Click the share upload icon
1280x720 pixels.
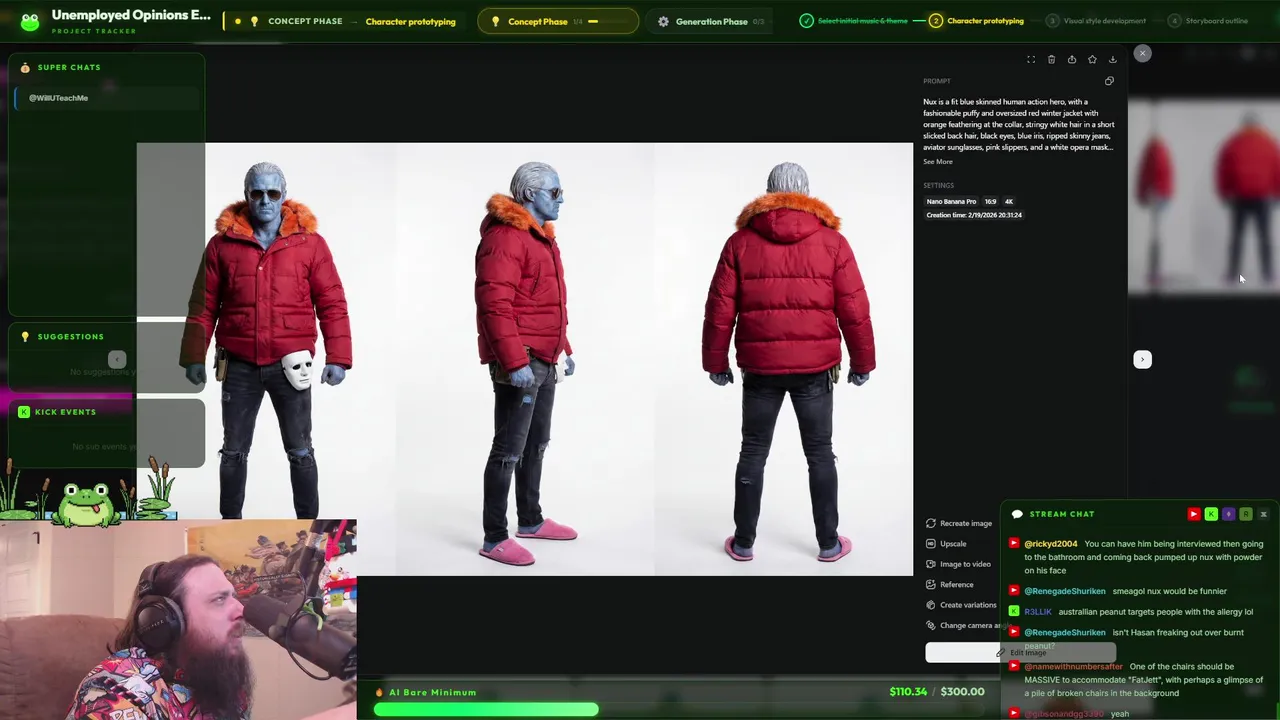click(1072, 60)
